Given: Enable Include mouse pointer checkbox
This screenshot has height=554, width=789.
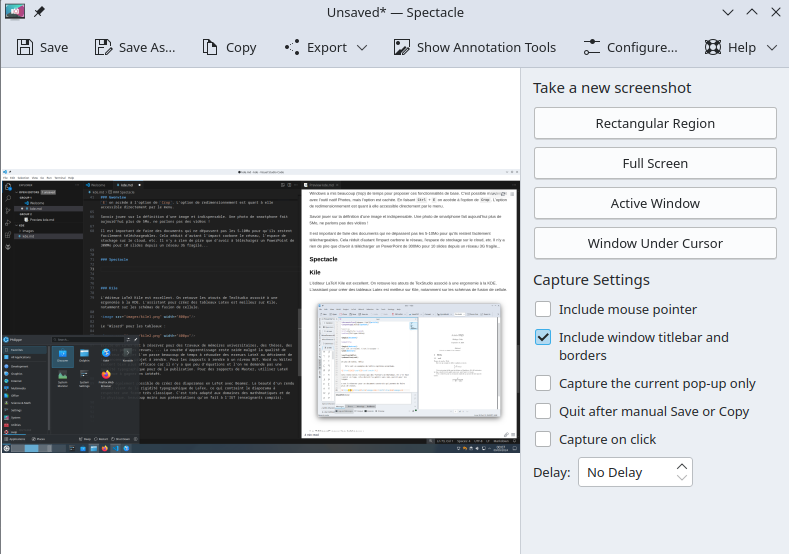Looking at the screenshot, I should 543,310.
